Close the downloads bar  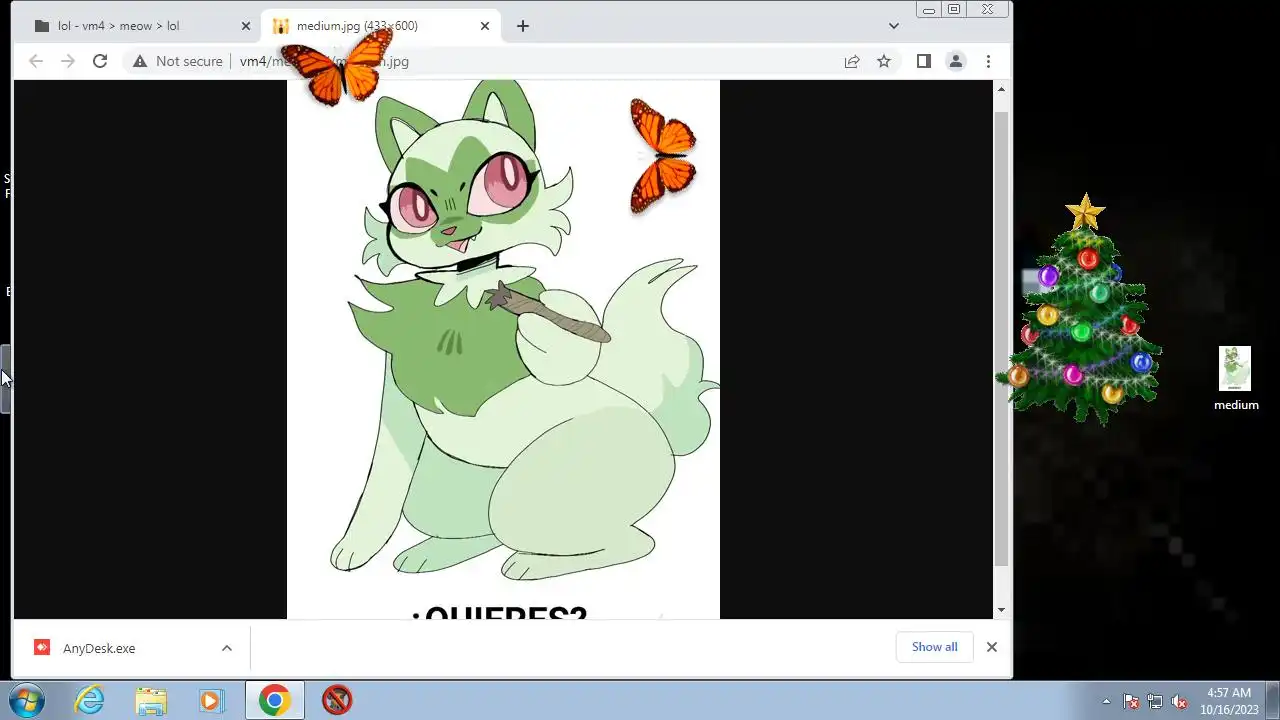992,647
